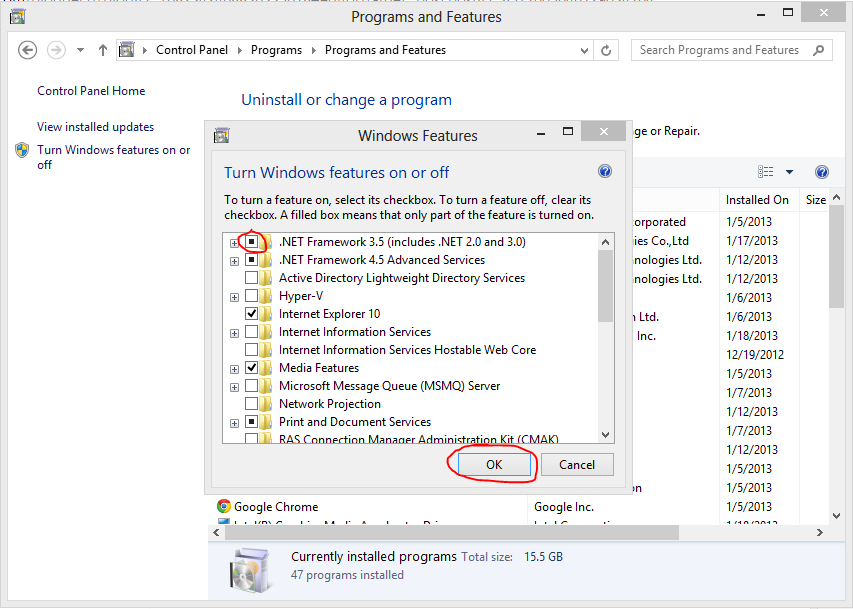The width and height of the screenshot is (853, 609).
Task: Toggle the .NET Framework 4.5 Advanced Services checkbox
Action: pos(251,260)
